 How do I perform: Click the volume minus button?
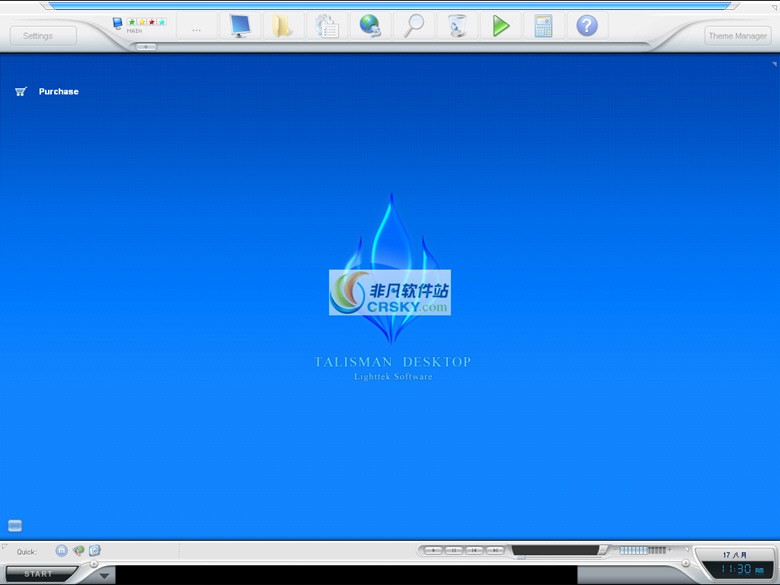click(x=616, y=550)
